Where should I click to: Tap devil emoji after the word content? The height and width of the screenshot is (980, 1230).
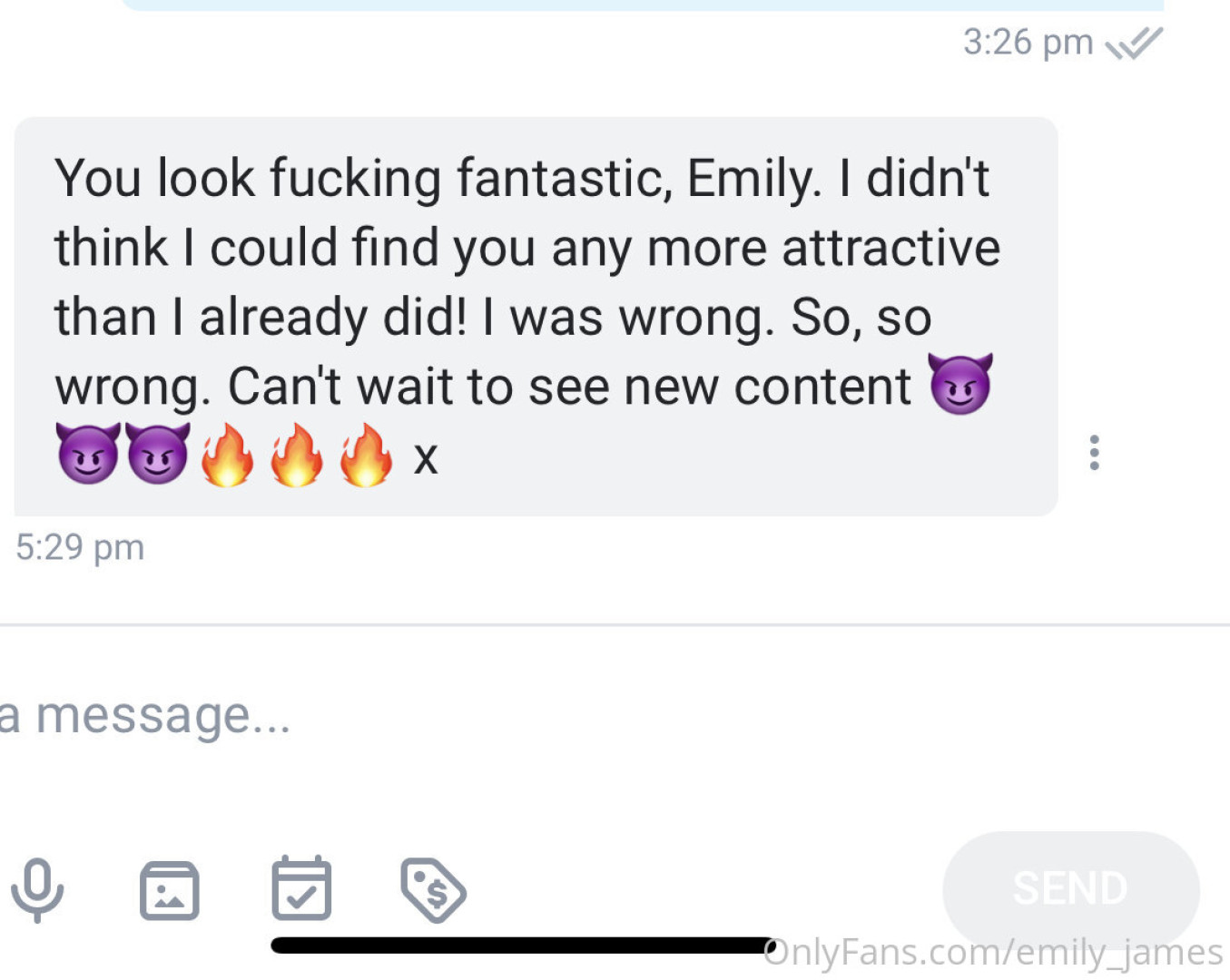pos(959,384)
